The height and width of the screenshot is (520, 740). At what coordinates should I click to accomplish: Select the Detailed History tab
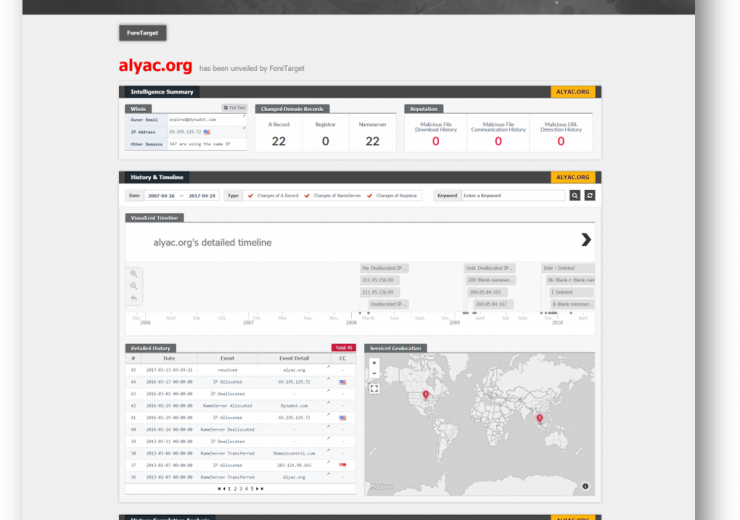(x=151, y=348)
